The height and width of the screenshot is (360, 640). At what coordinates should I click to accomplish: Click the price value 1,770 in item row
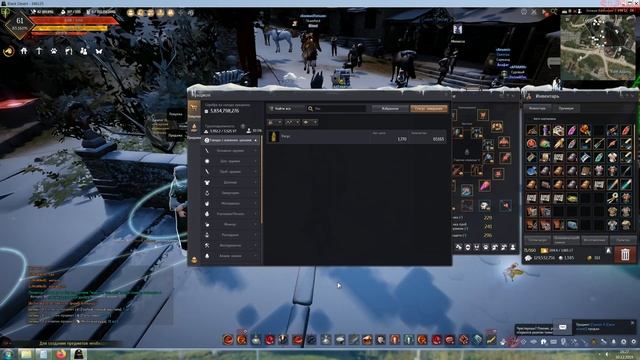pyautogui.click(x=402, y=139)
